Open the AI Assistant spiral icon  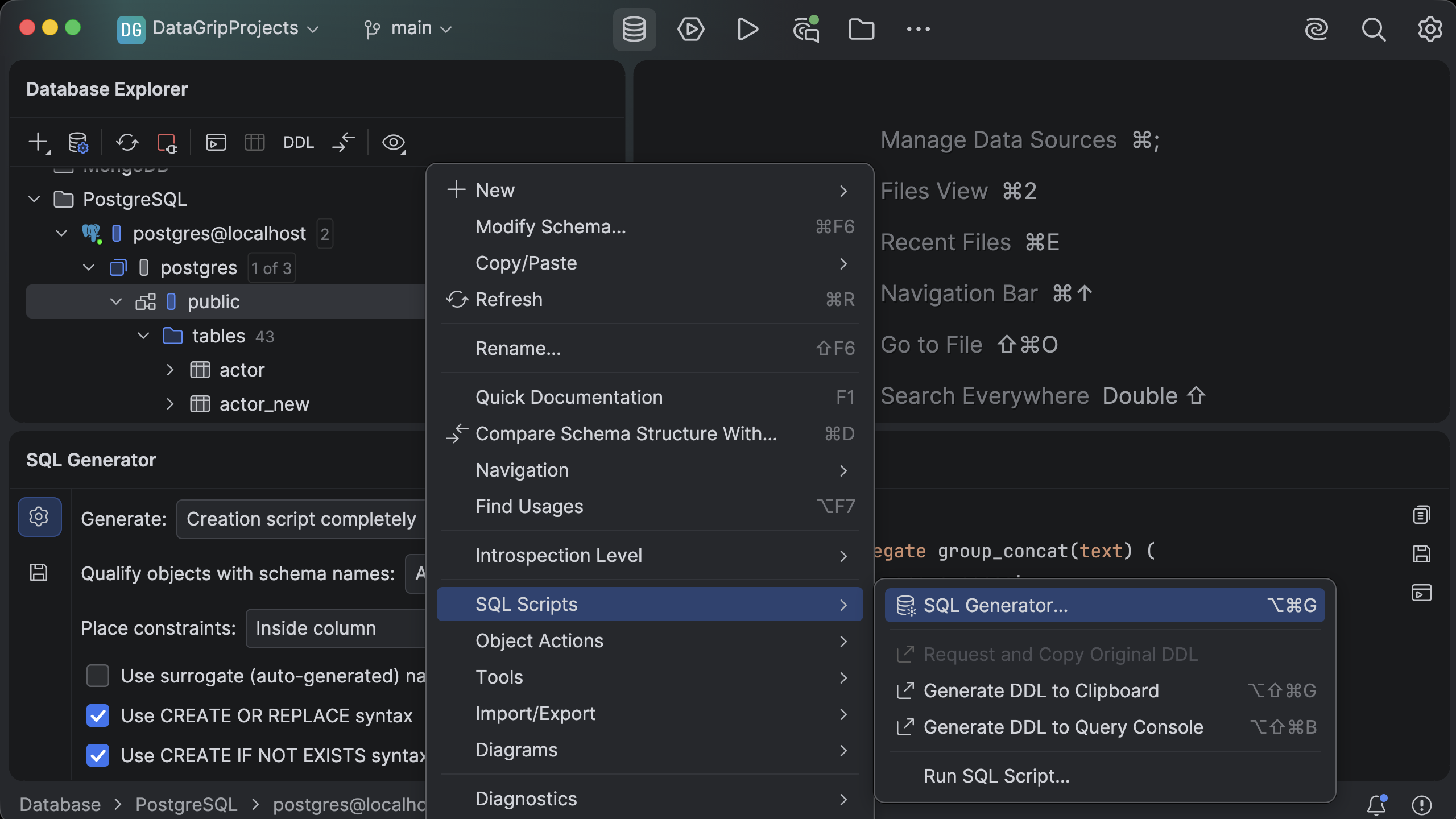coord(1316,29)
